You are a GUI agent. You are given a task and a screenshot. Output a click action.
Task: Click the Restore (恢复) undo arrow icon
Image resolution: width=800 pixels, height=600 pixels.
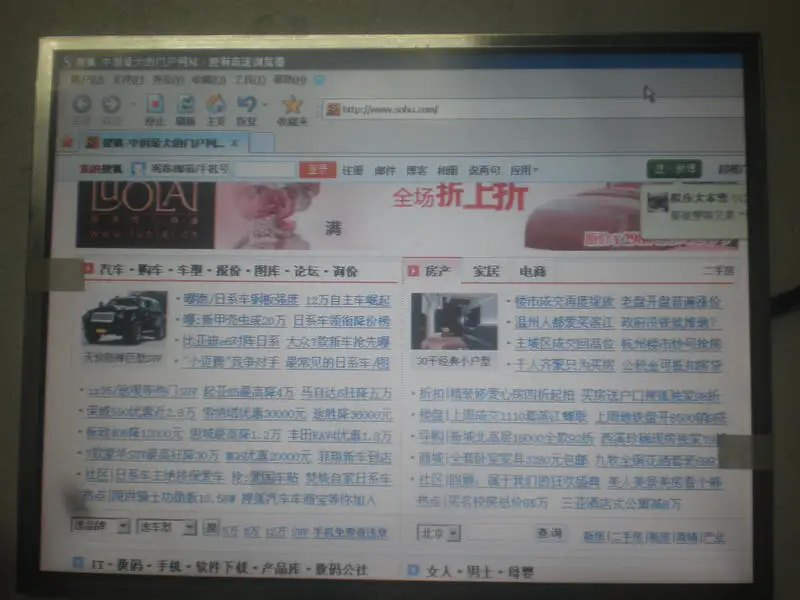(x=247, y=104)
